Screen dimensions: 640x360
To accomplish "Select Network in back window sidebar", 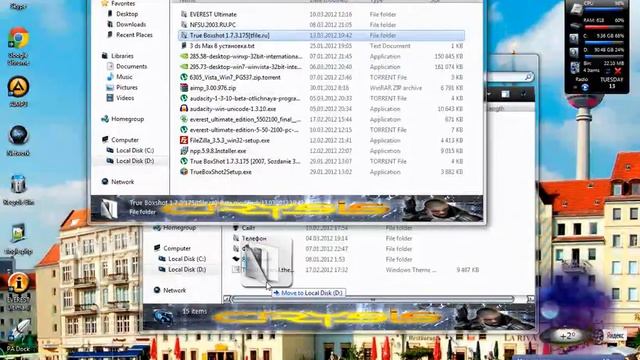I will pos(174,290).
